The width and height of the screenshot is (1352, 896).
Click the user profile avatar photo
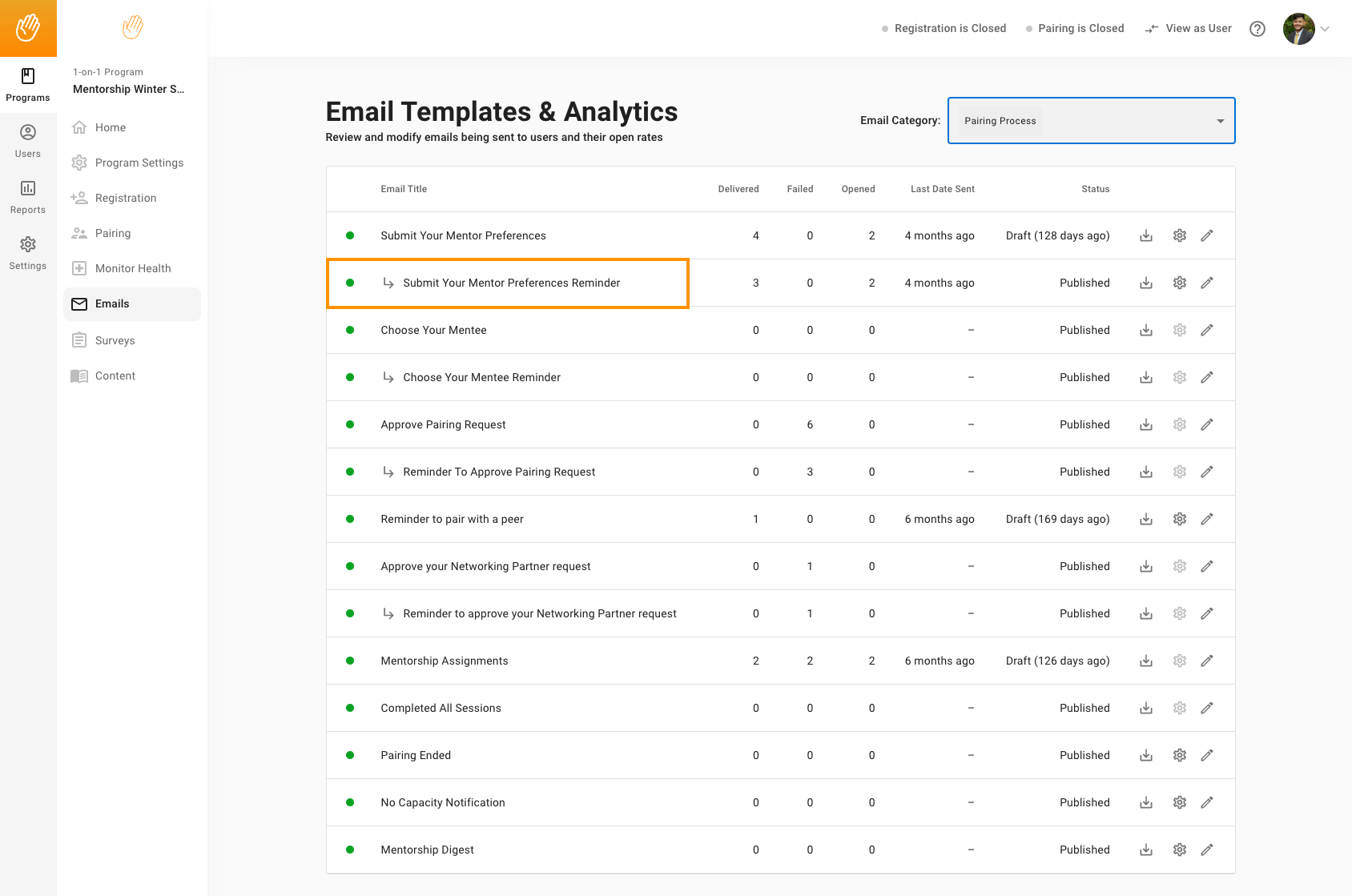(x=1298, y=29)
